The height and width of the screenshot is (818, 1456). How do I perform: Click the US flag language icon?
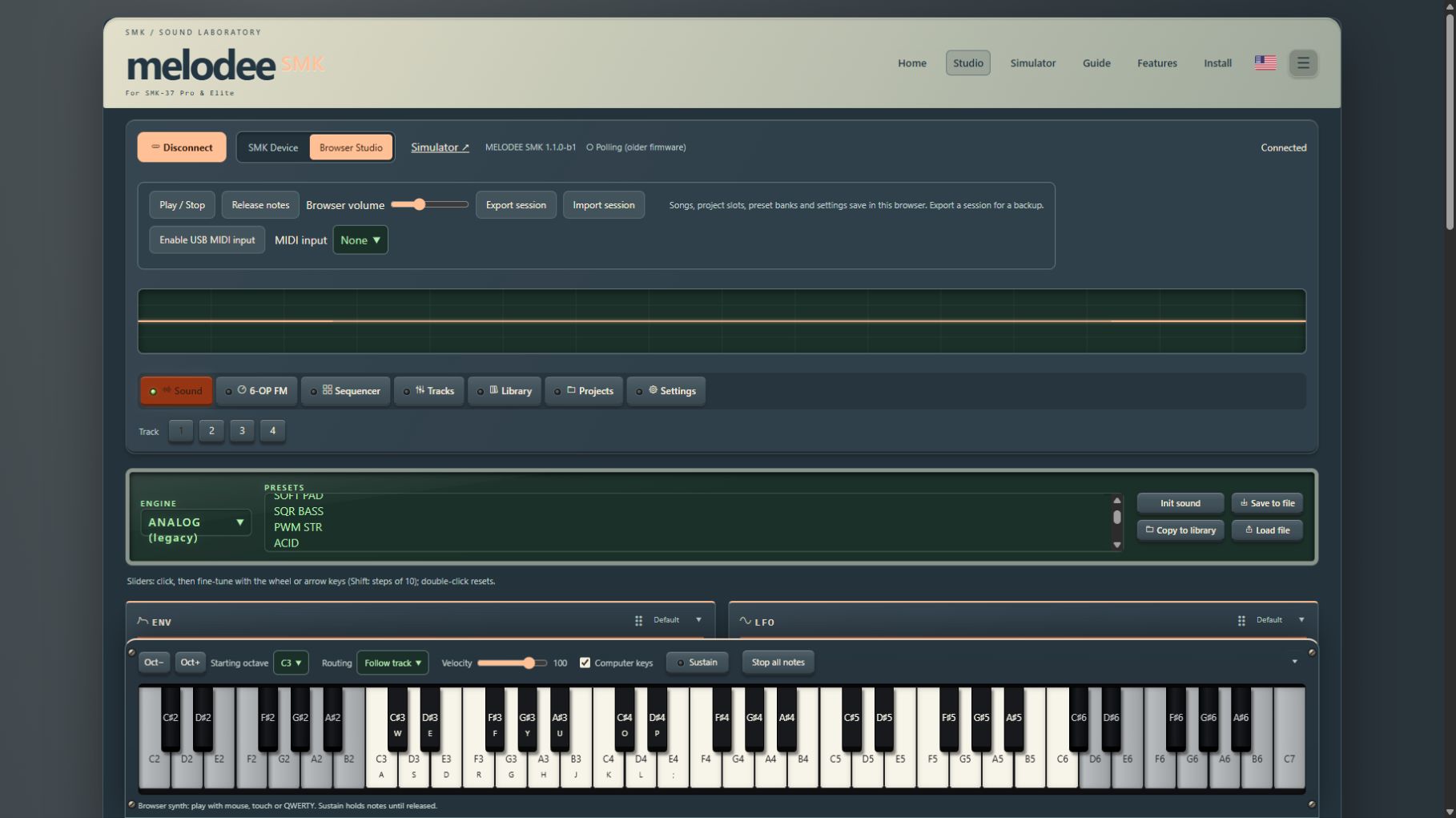[1265, 62]
